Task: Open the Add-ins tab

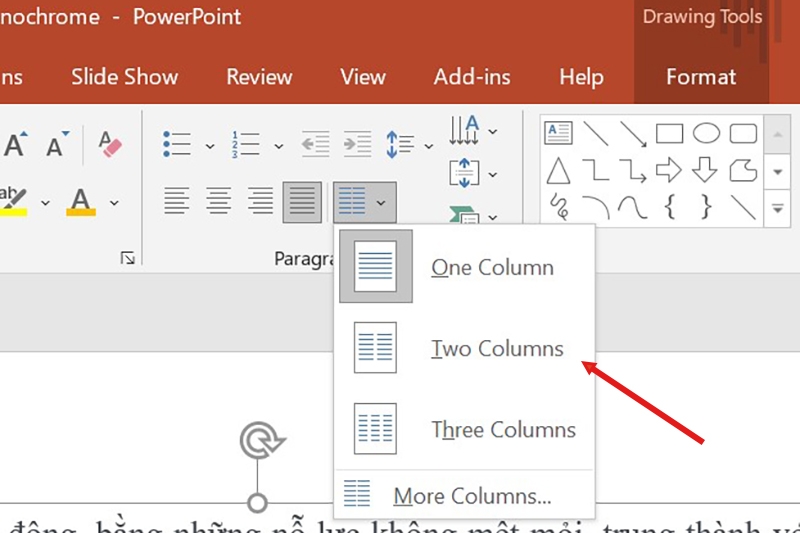Action: point(472,77)
